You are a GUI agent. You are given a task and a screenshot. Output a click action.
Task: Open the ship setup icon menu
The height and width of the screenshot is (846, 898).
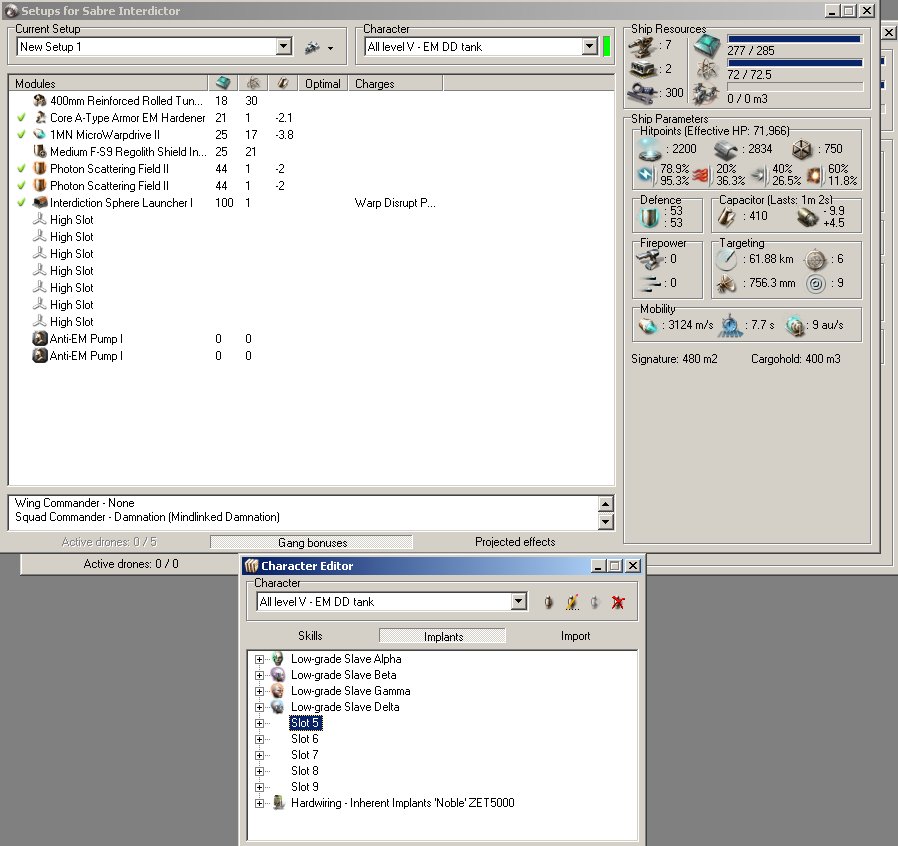point(319,48)
